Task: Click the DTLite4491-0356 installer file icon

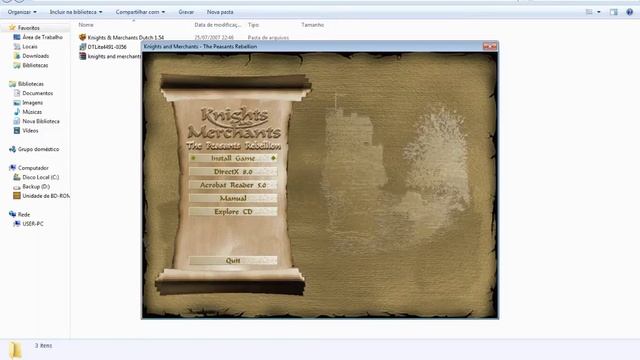Action: point(82,47)
